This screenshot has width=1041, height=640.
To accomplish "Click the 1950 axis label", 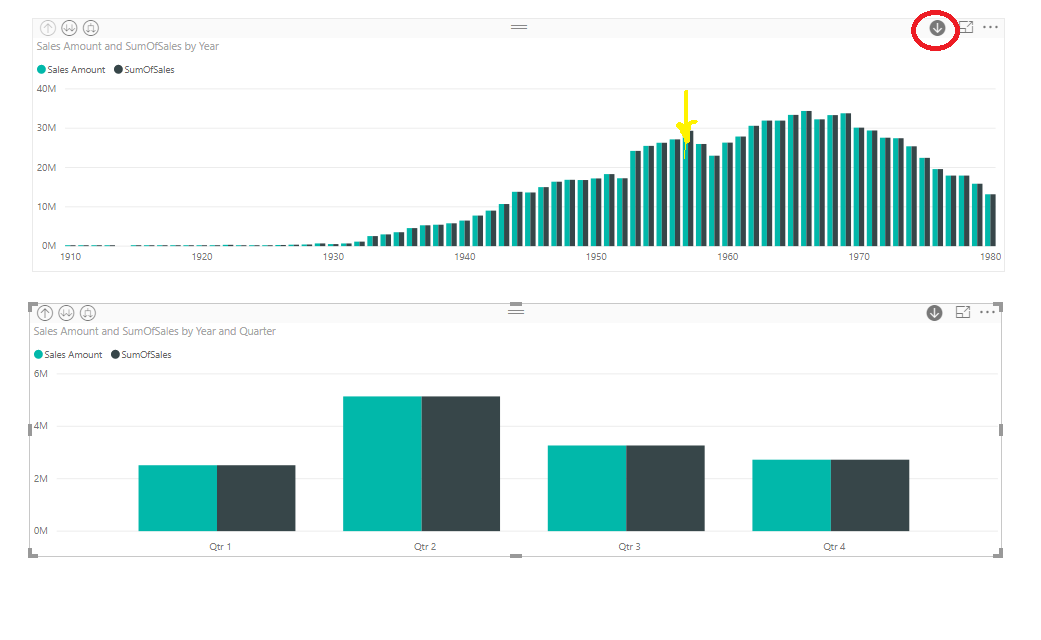I will pos(596,257).
